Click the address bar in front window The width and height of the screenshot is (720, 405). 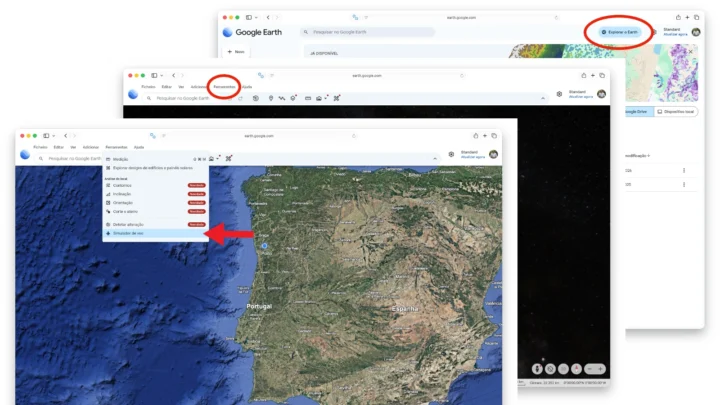(x=259, y=136)
